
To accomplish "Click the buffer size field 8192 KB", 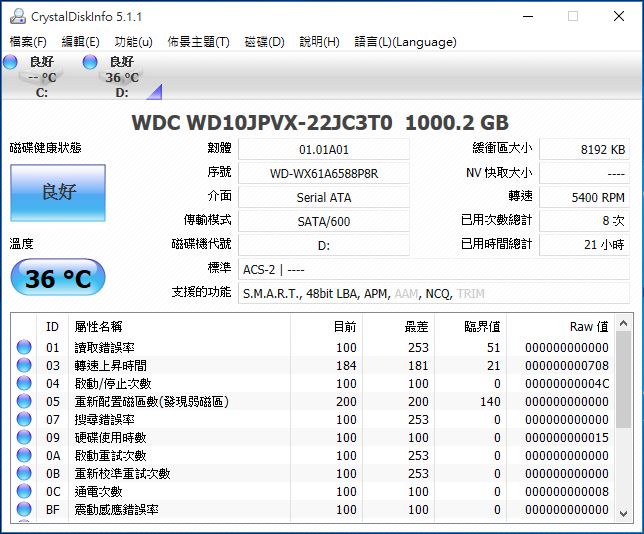I will click(584, 150).
